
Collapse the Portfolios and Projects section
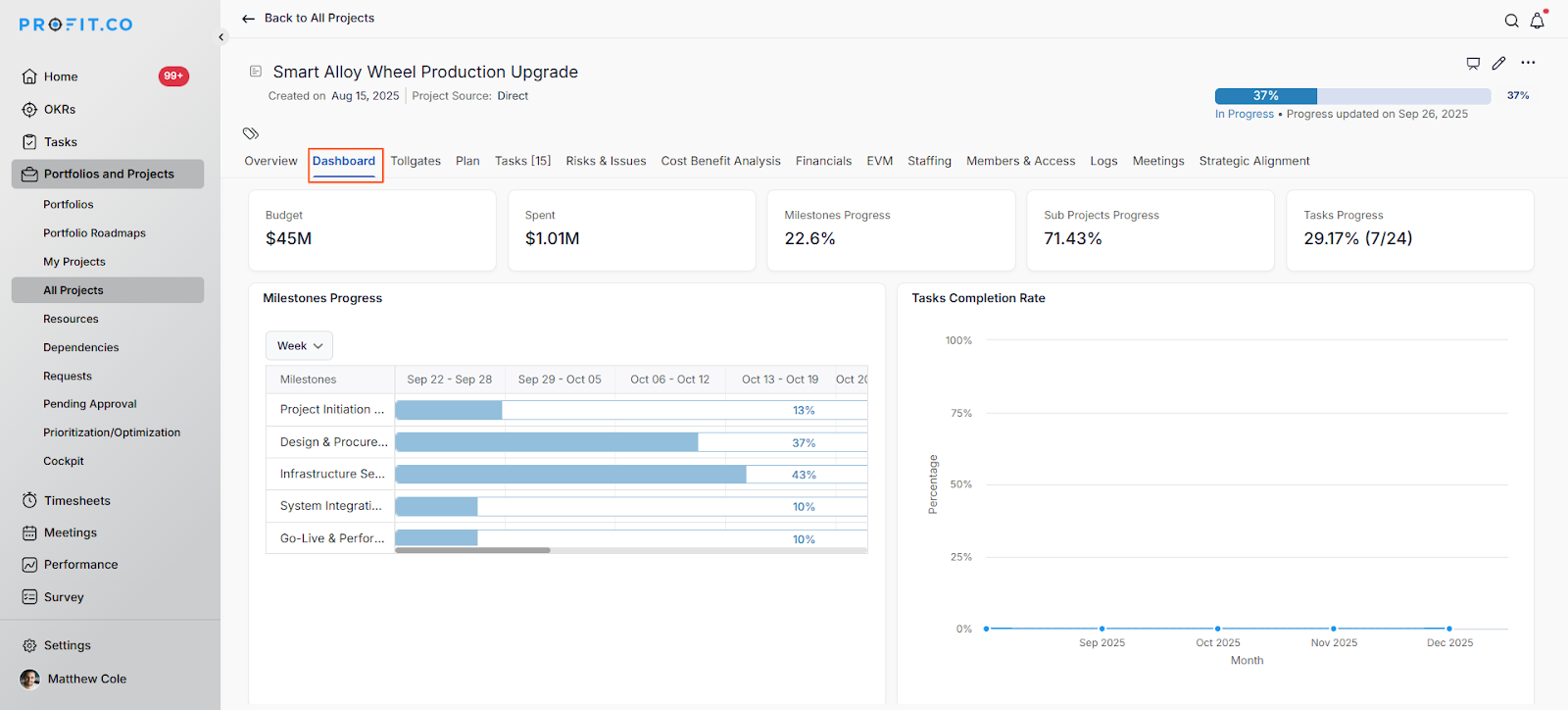[x=108, y=175]
